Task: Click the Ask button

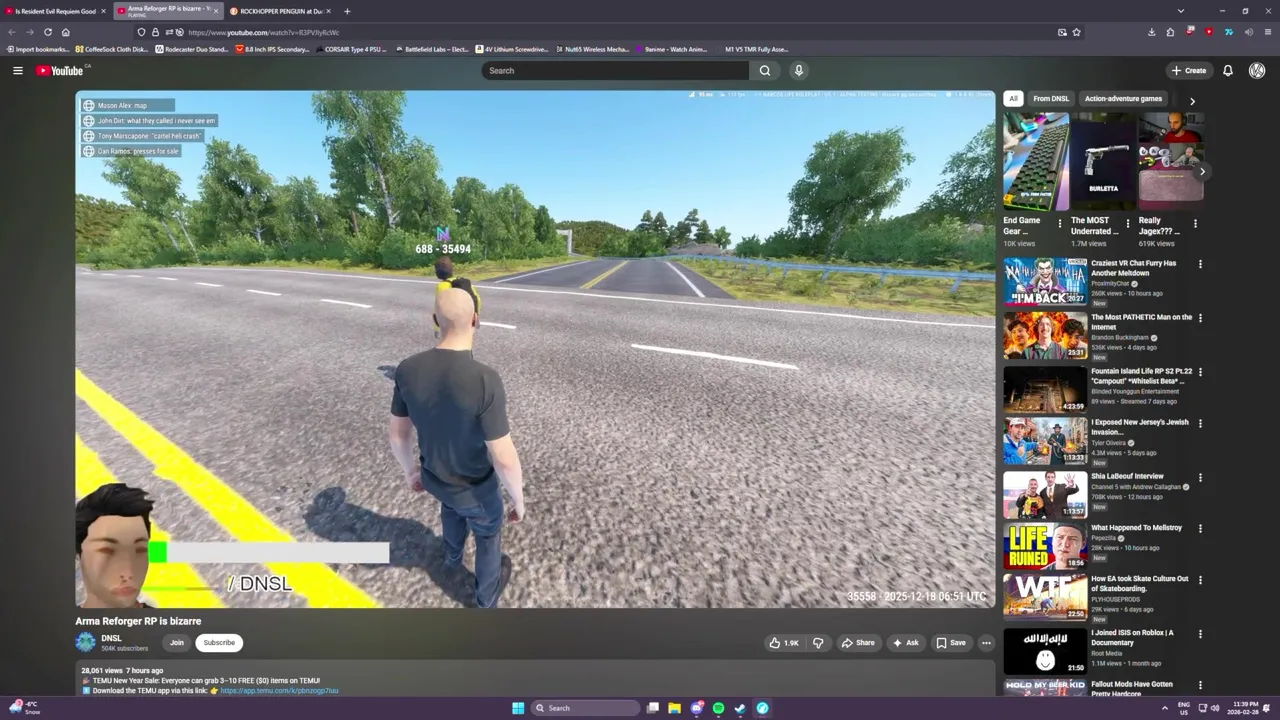Action: (x=905, y=643)
